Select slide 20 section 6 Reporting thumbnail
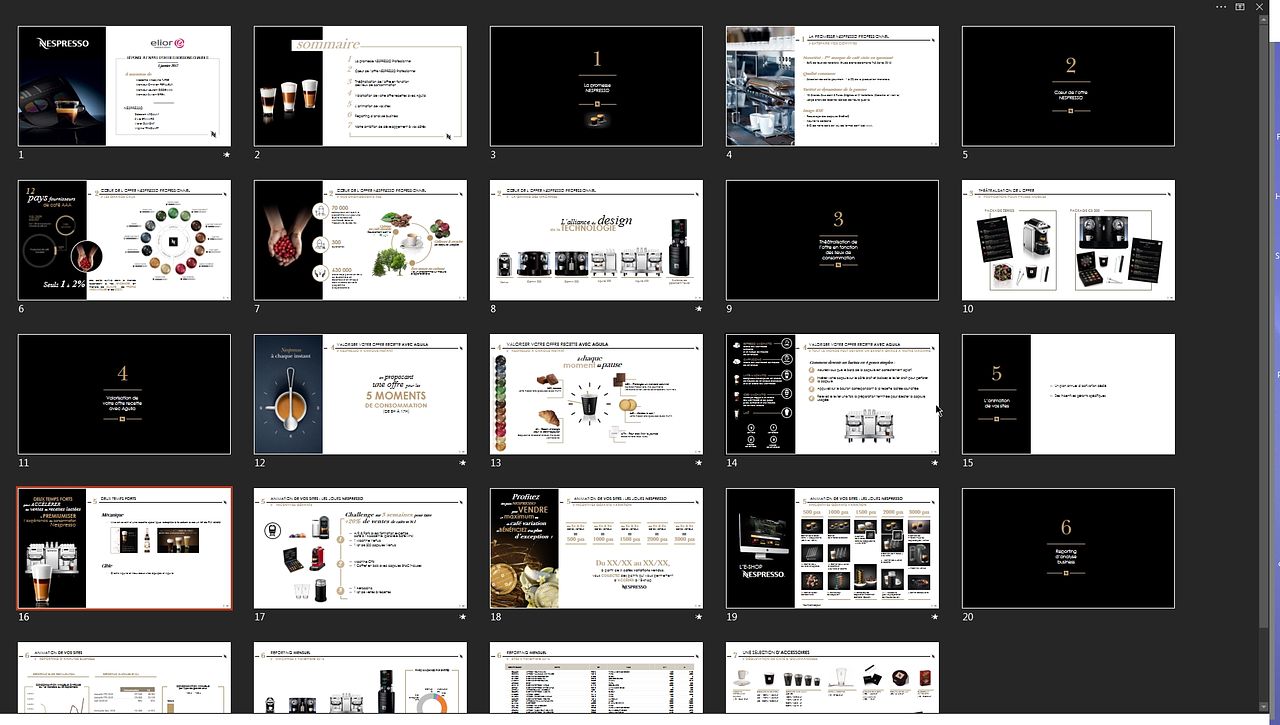This screenshot has width=1280, height=725. point(1068,548)
